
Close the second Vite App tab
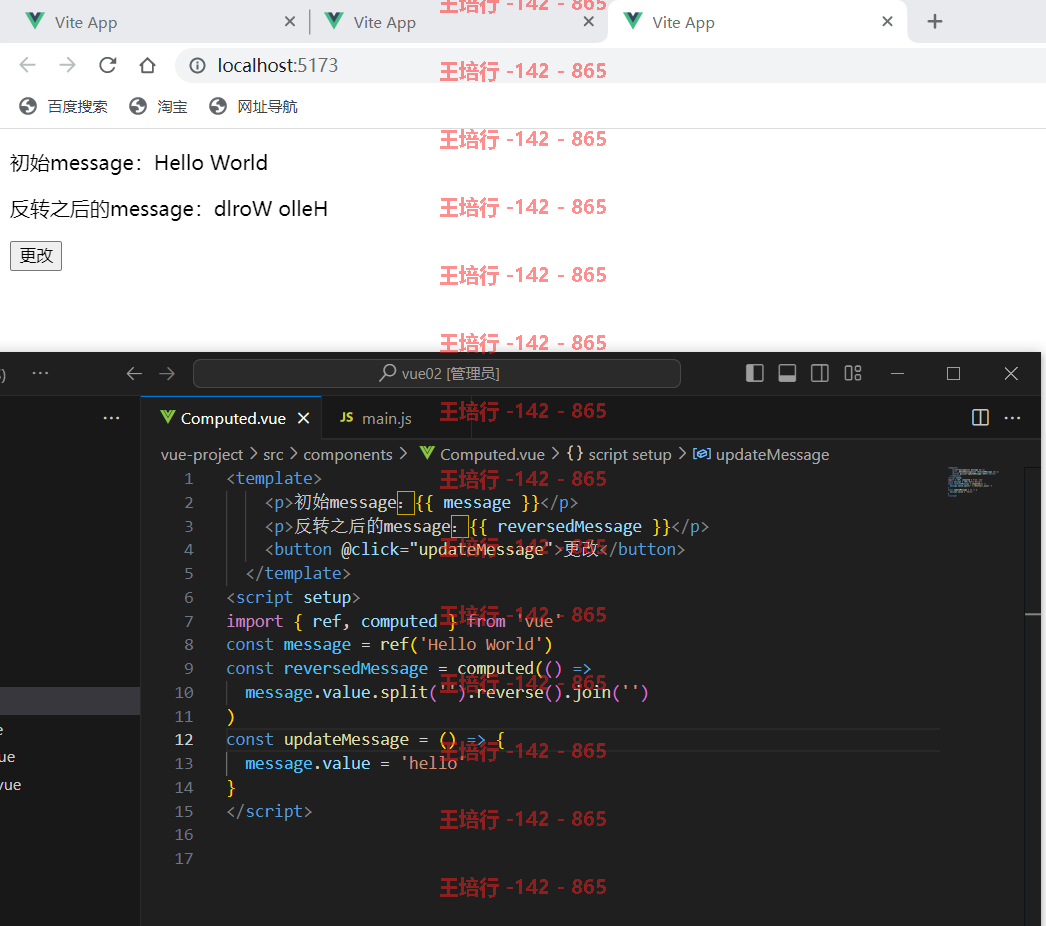click(588, 21)
